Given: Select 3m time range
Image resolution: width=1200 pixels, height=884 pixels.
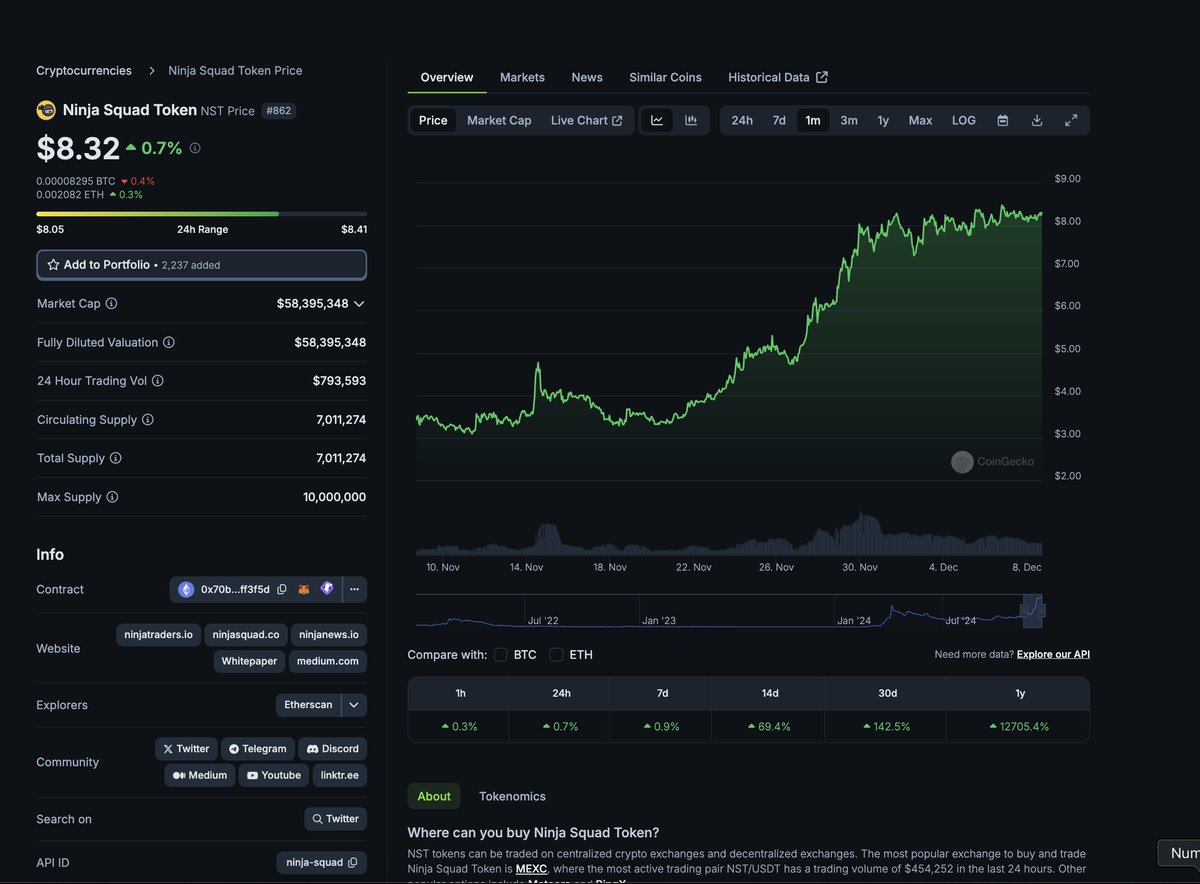Looking at the screenshot, I should point(849,120).
